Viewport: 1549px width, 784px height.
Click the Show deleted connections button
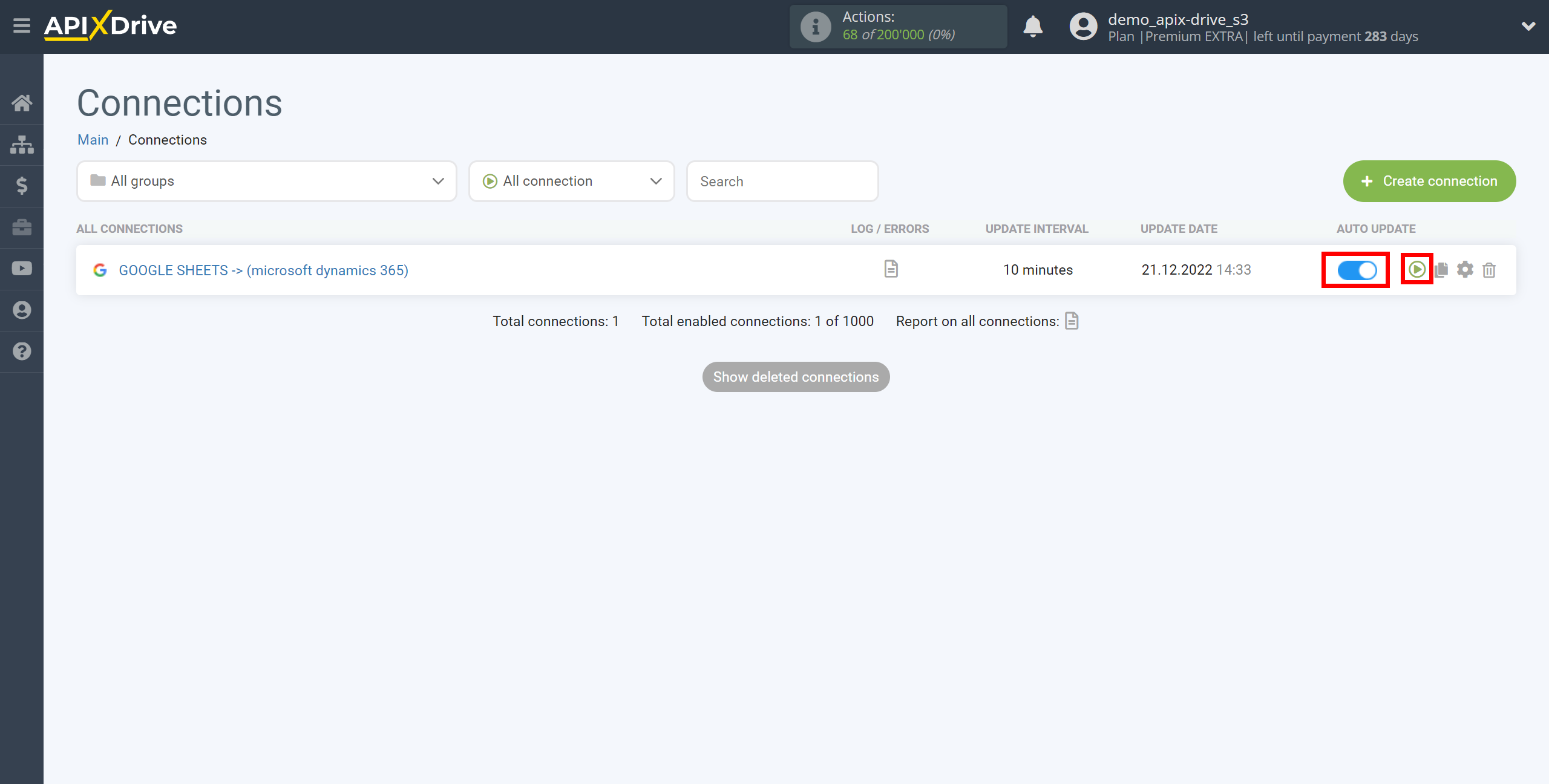[x=796, y=377]
